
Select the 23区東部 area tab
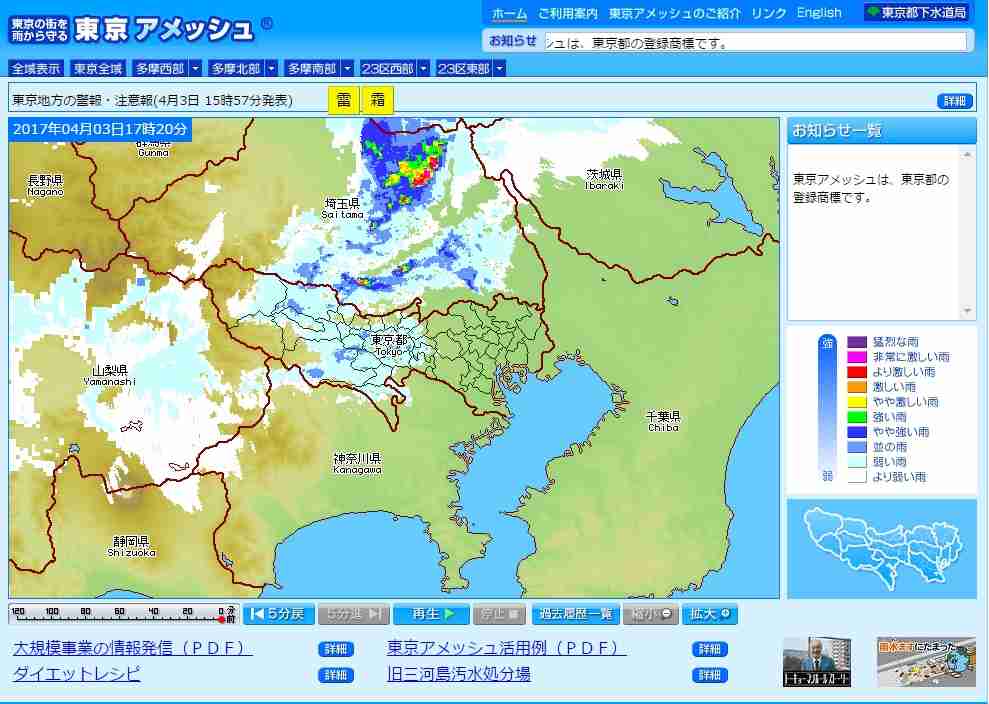pyautogui.click(x=464, y=68)
